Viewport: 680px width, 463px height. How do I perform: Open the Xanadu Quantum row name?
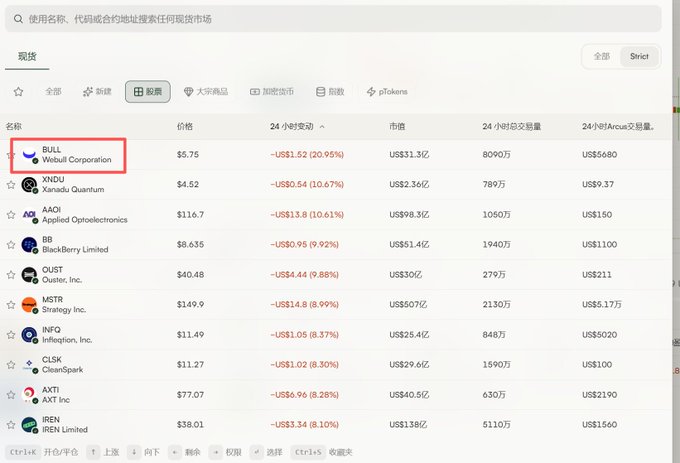(x=73, y=189)
